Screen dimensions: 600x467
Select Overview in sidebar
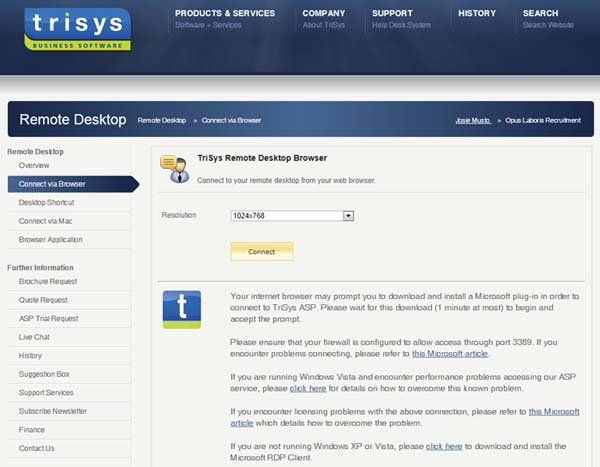point(34,165)
